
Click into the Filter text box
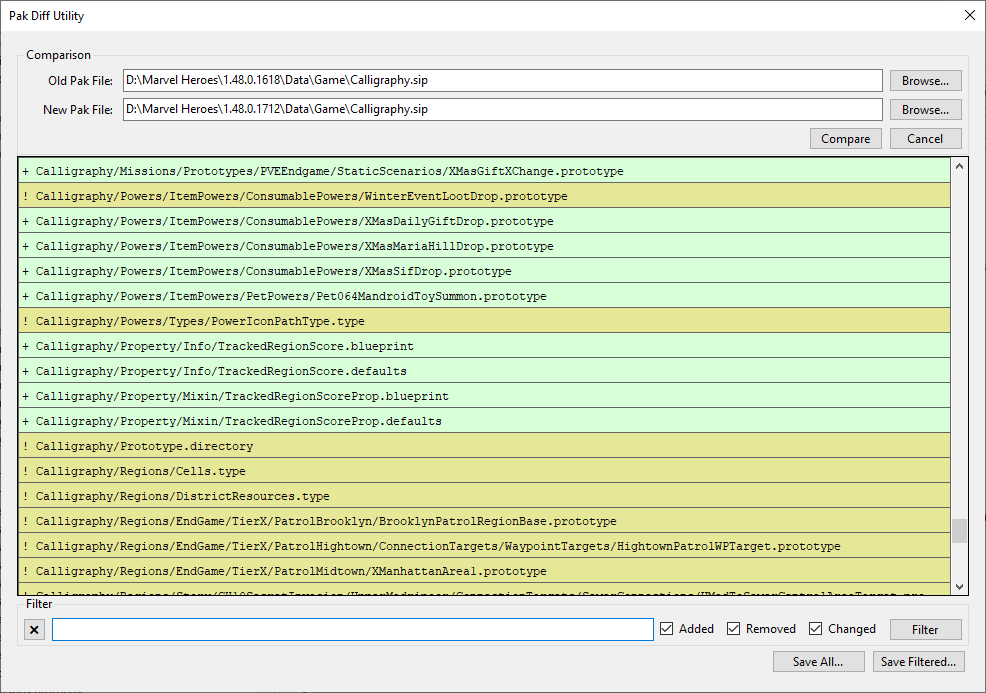click(353, 629)
